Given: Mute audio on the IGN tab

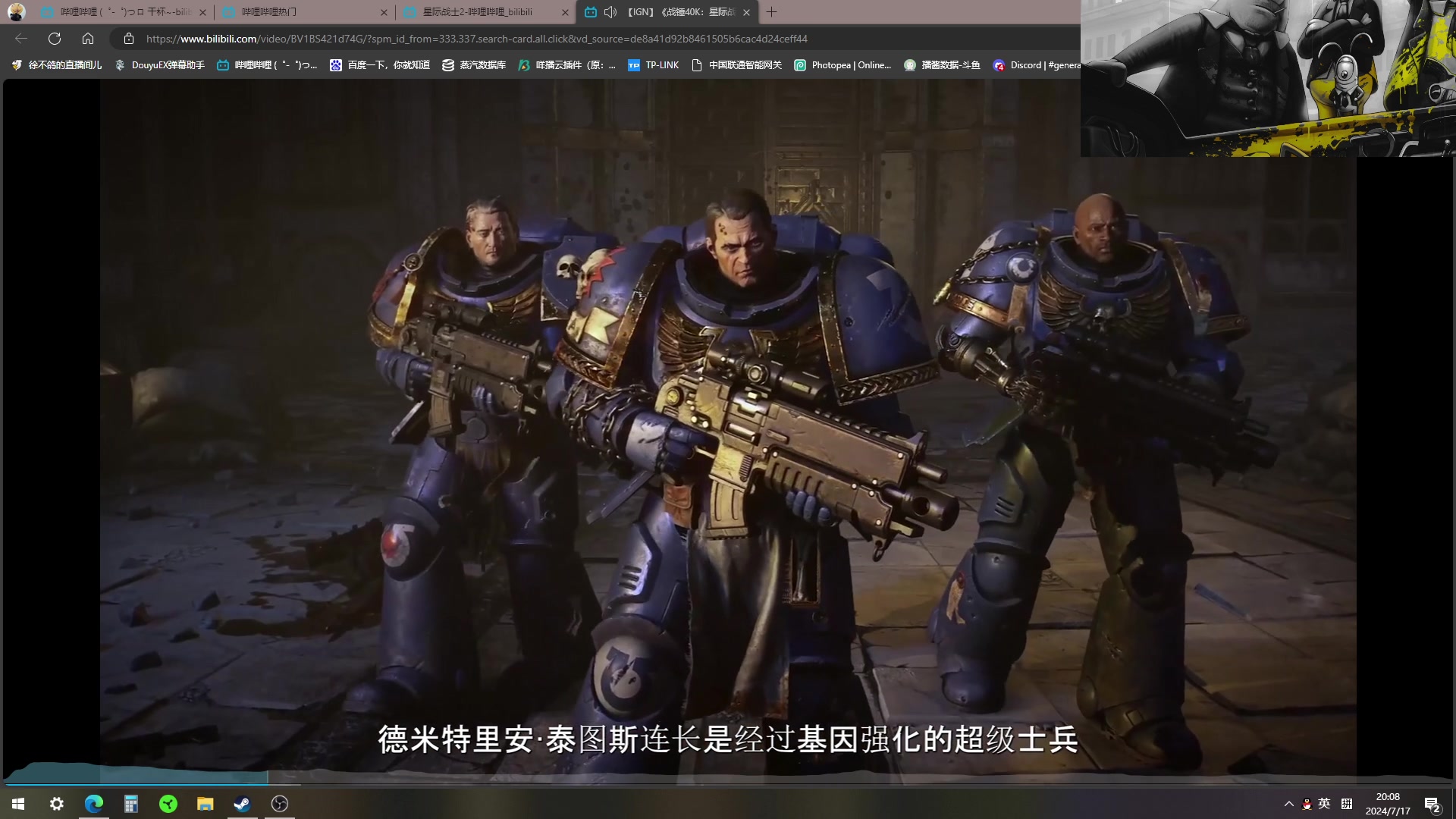Looking at the screenshot, I should (x=610, y=12).
